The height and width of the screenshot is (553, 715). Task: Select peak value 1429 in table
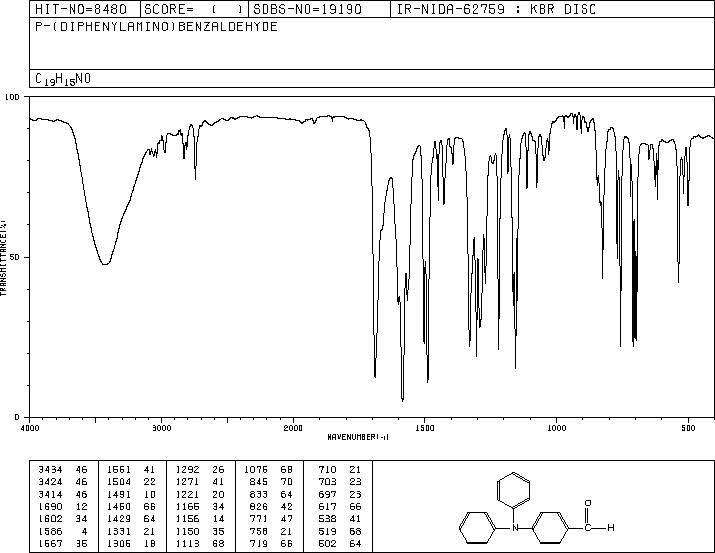(119, 519)
